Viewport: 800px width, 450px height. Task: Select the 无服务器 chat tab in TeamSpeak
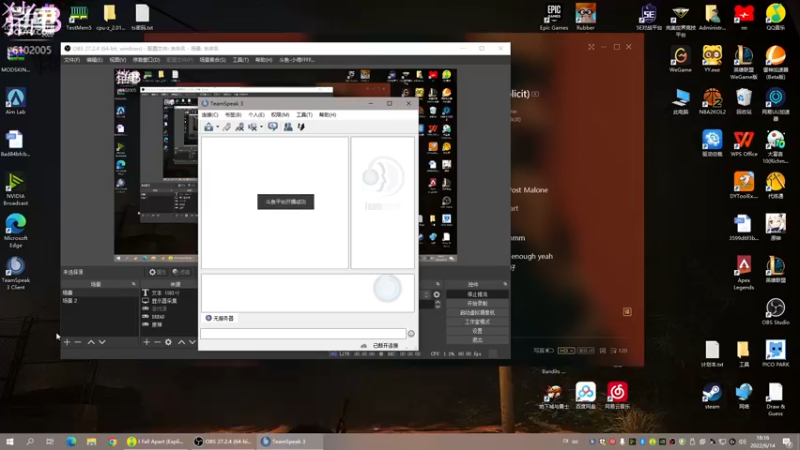point(220,318)
